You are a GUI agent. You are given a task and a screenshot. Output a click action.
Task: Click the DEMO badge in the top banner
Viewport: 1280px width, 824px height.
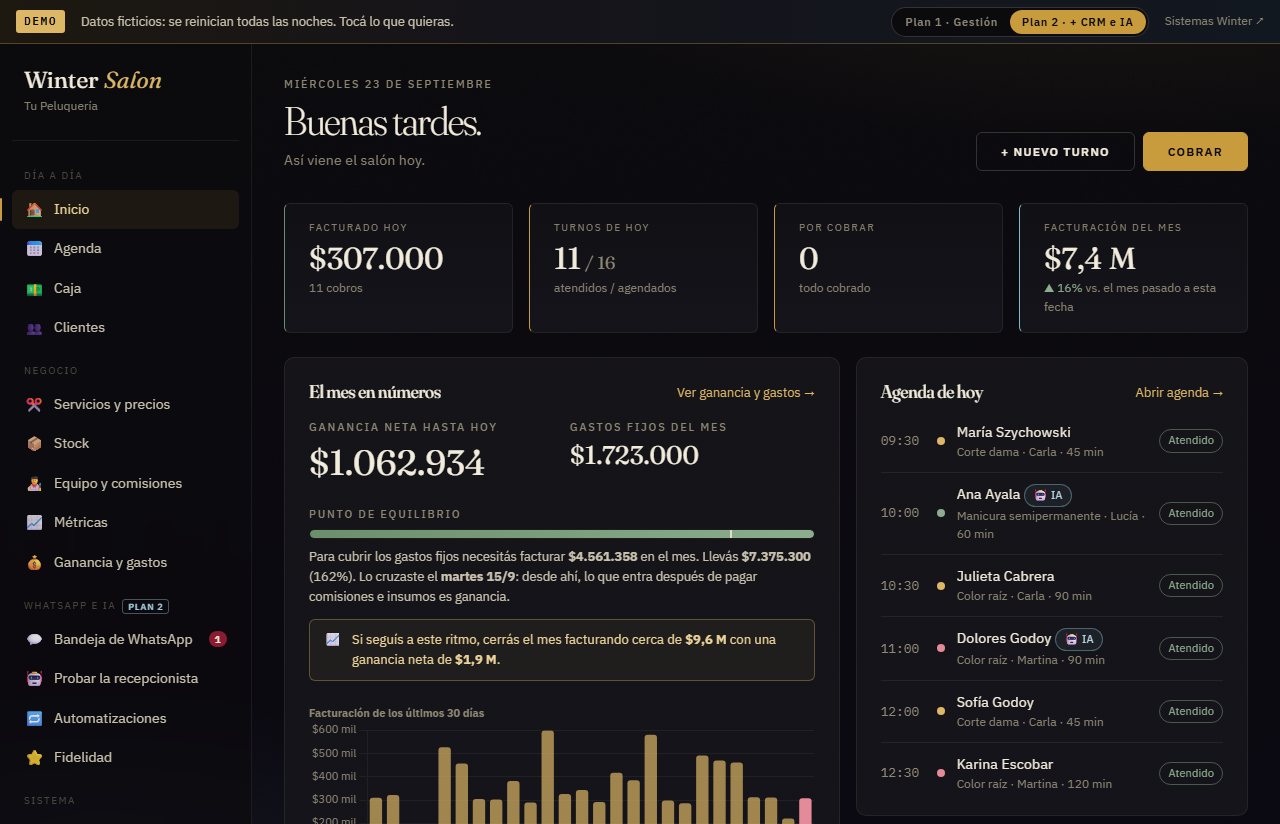click(40, 21)
